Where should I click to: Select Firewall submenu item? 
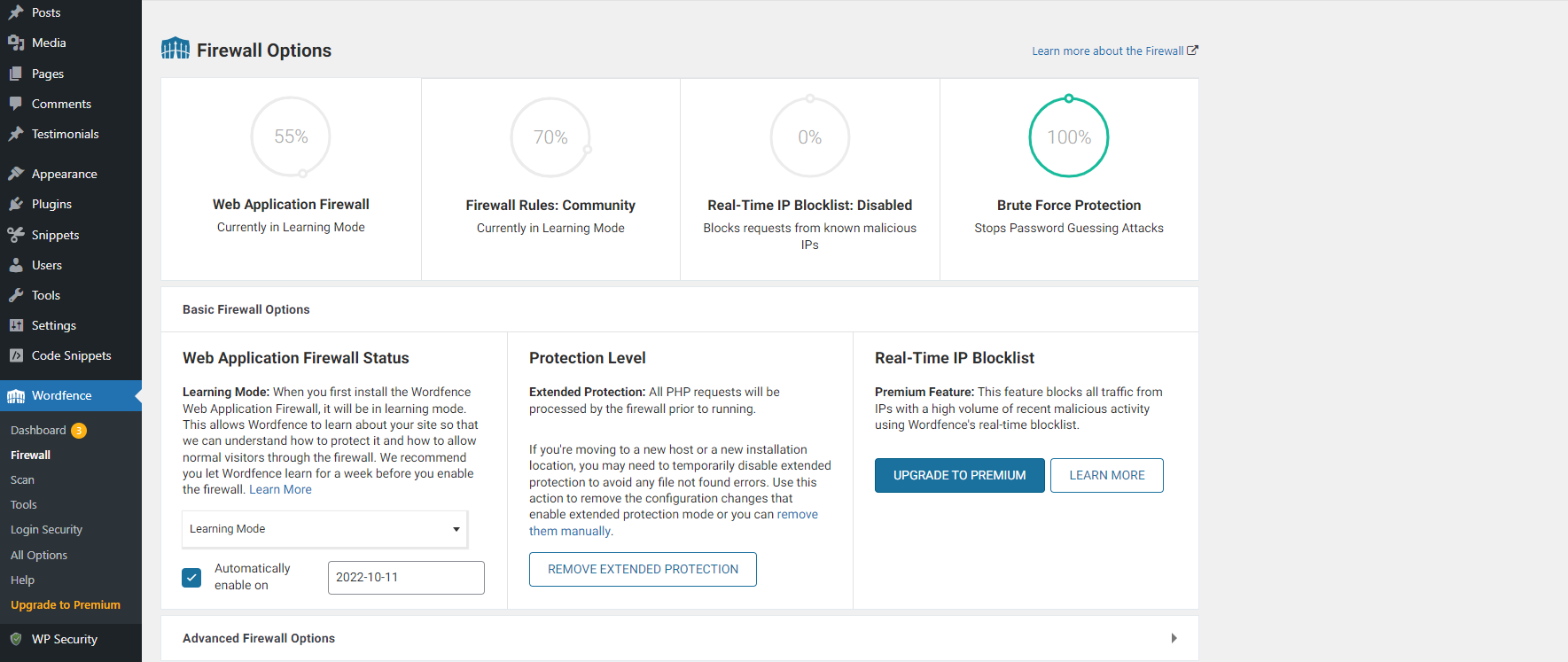30,455
